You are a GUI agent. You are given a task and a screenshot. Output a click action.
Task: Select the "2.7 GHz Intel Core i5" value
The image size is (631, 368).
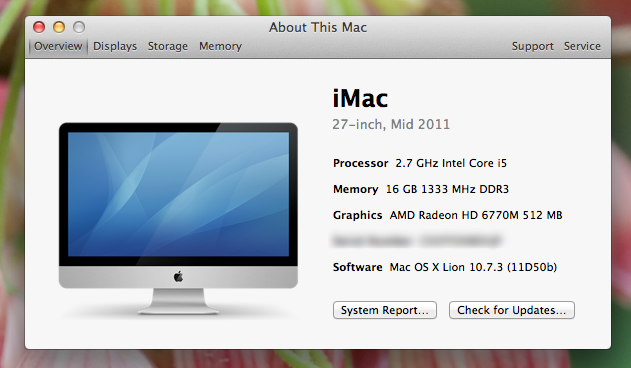[451, 163]
